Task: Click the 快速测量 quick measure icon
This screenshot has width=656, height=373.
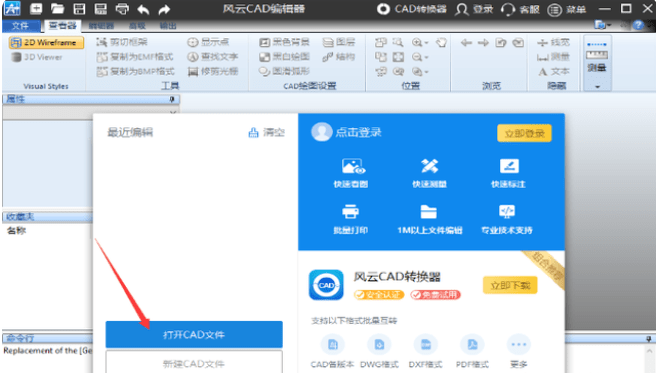Action: [430, 166]
